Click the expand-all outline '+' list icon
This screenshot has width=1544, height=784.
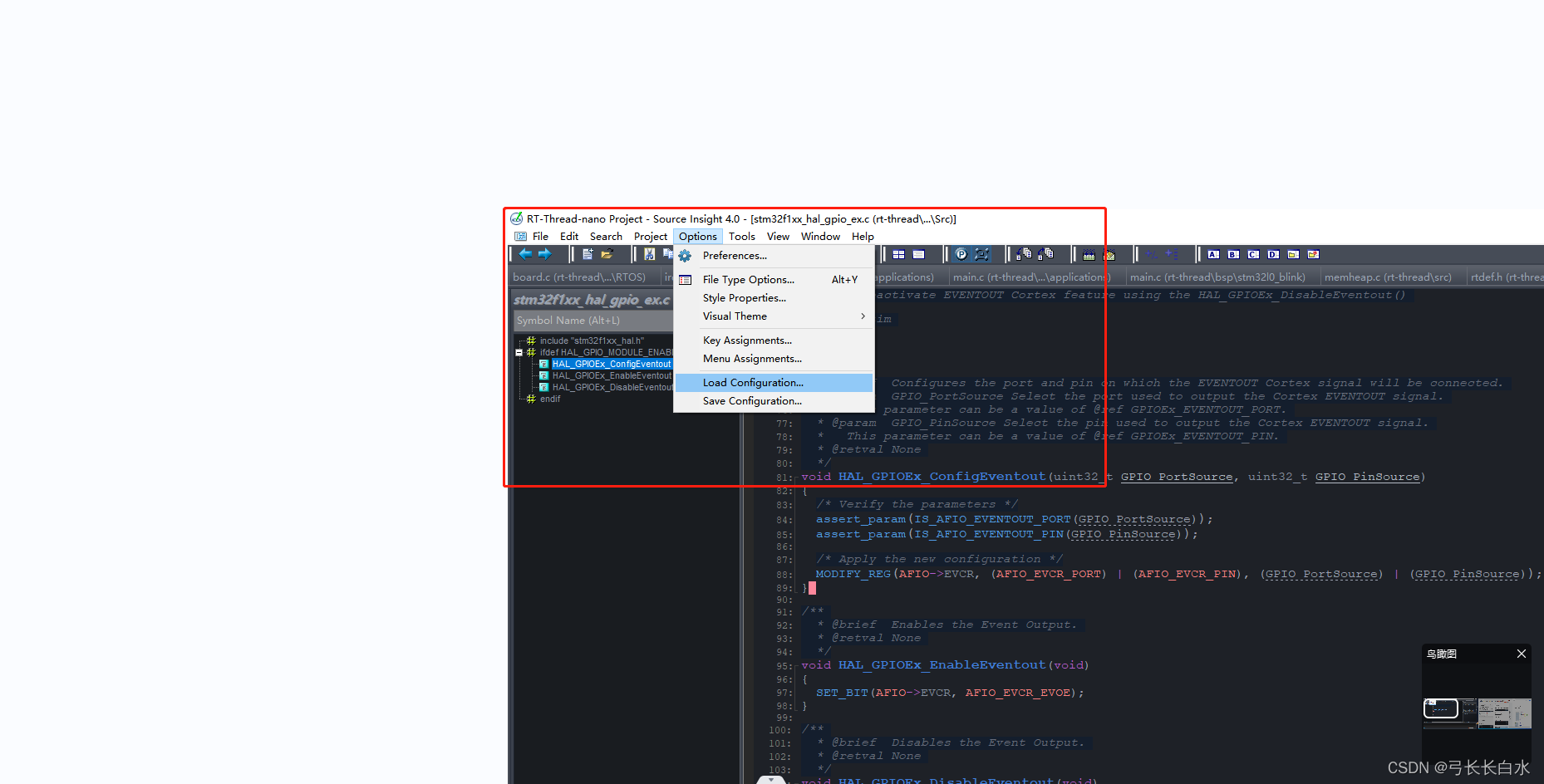click(1172, 254)
